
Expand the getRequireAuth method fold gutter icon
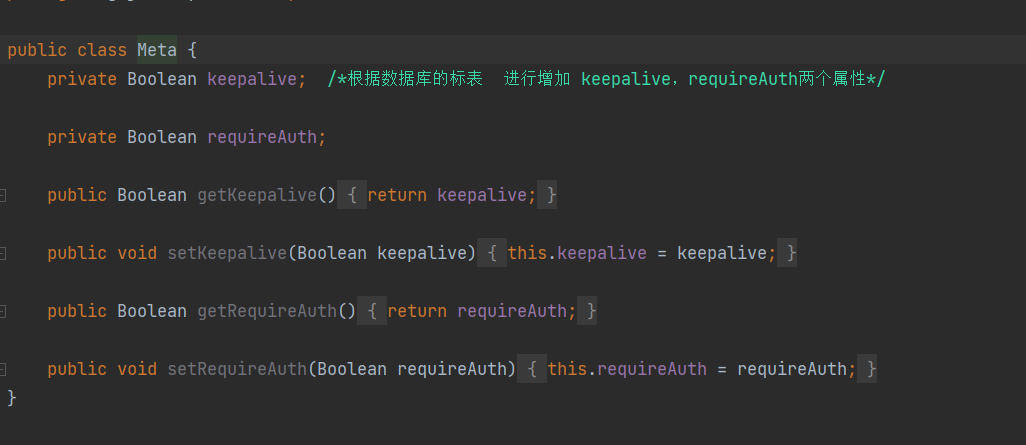coord(3,311)
